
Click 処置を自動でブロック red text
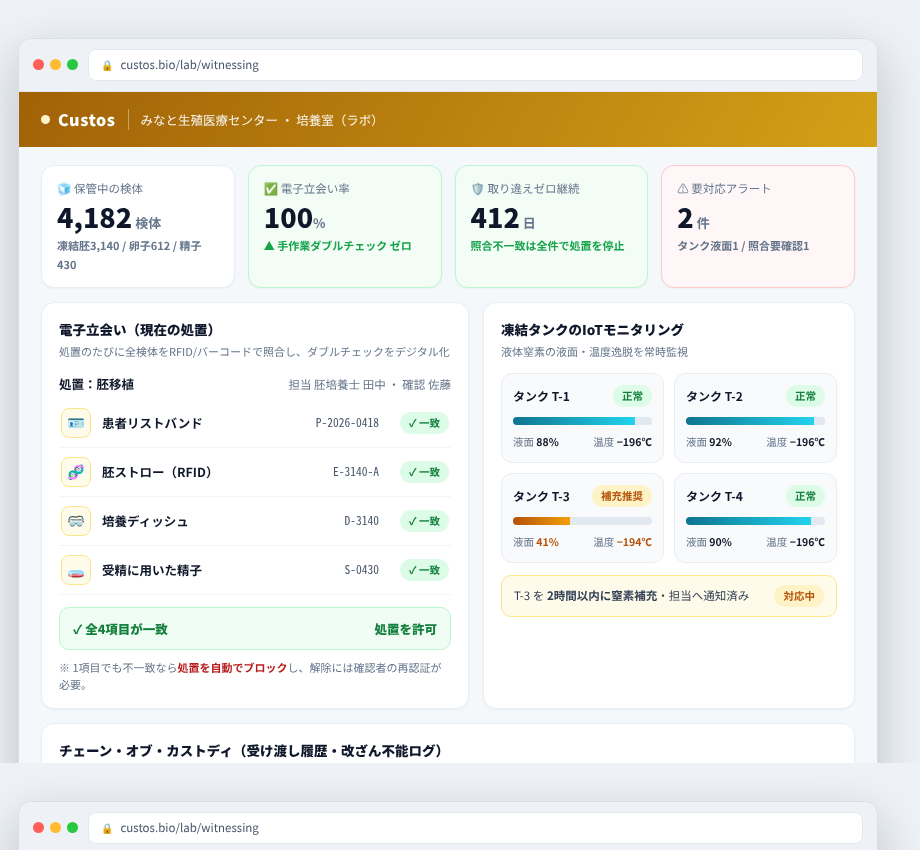232,668
